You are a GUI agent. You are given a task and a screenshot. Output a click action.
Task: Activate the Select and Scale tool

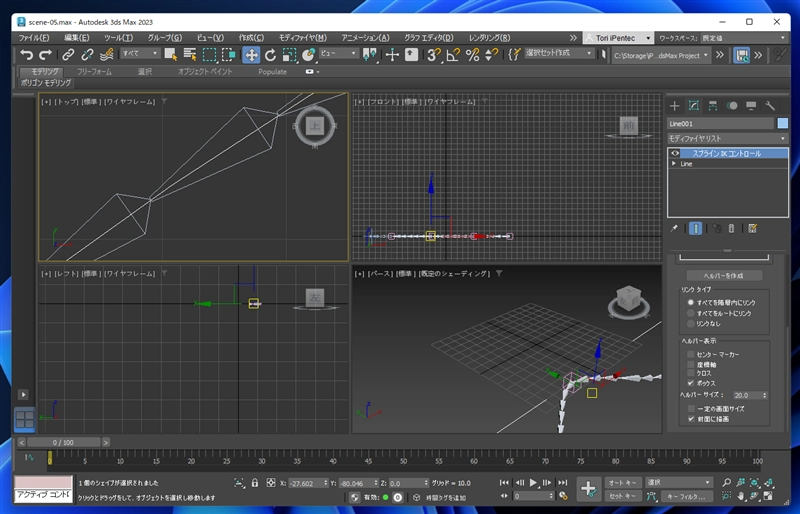pos(289,55)
